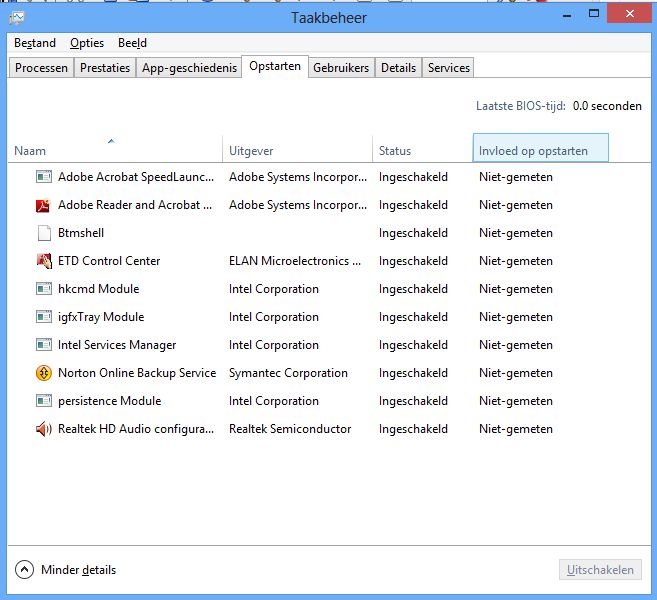Select the ETD Control Center entry
Viewport: 657px width, 600px height.
(109, 261)
